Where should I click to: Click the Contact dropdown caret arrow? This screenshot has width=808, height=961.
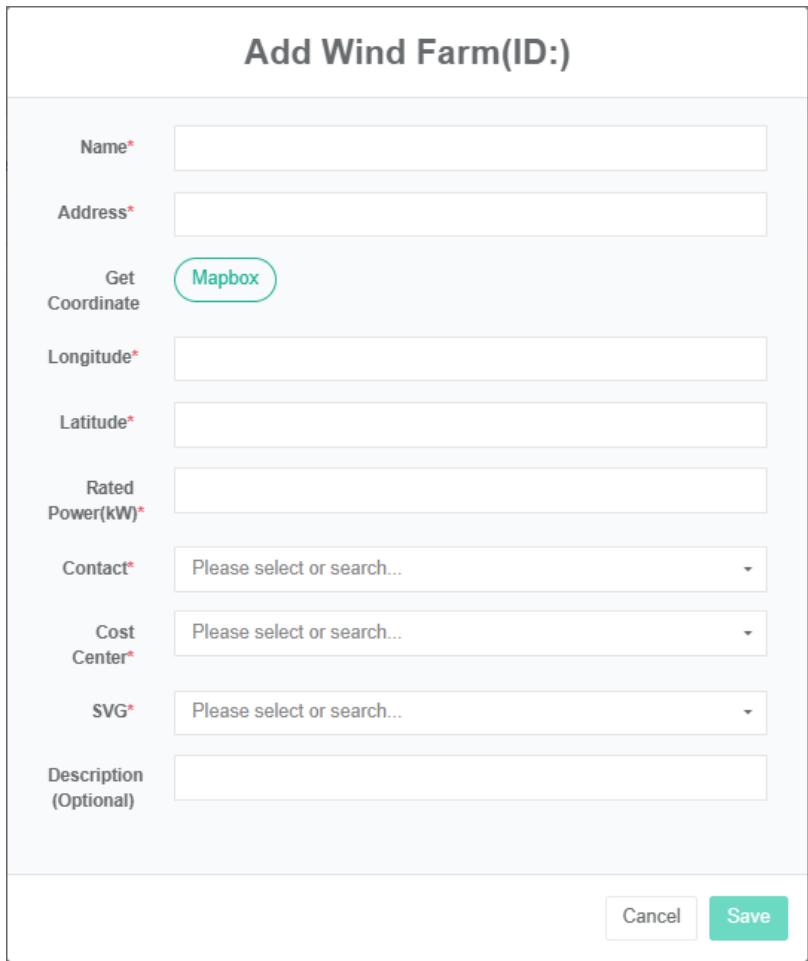(747, 570)
